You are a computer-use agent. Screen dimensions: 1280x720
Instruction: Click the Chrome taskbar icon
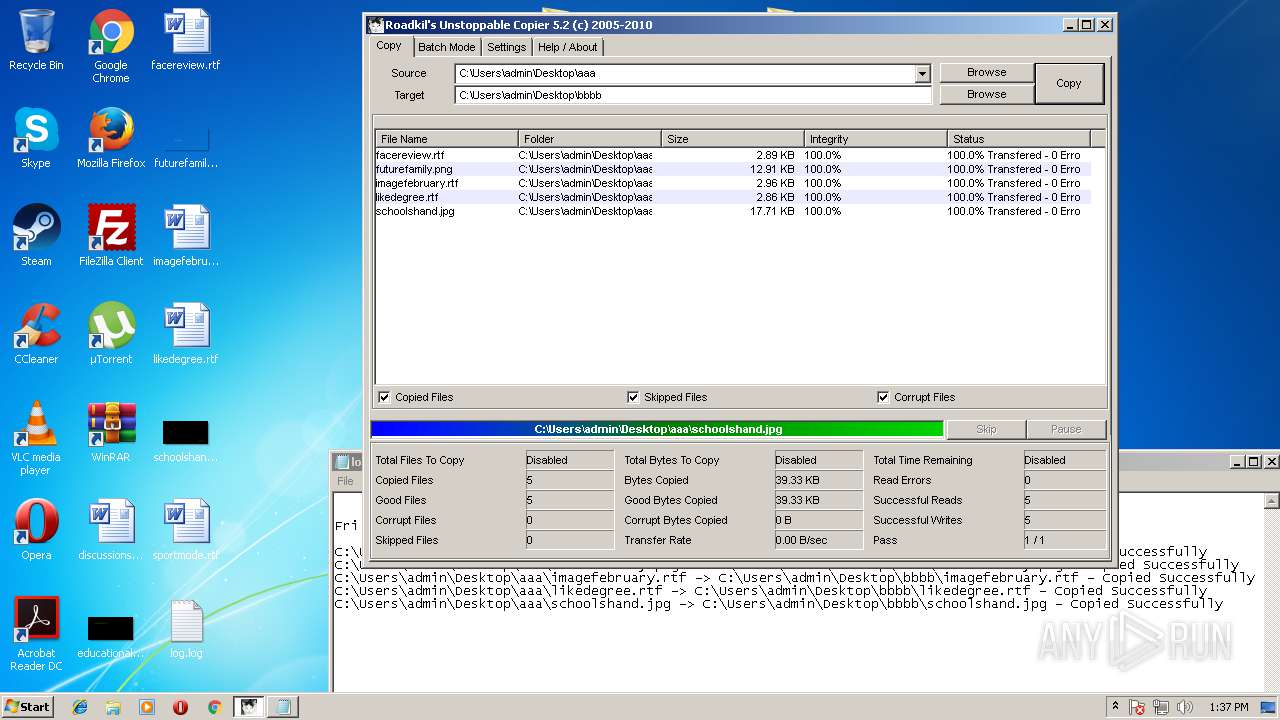pyautogui.click(x=214, y=707)
